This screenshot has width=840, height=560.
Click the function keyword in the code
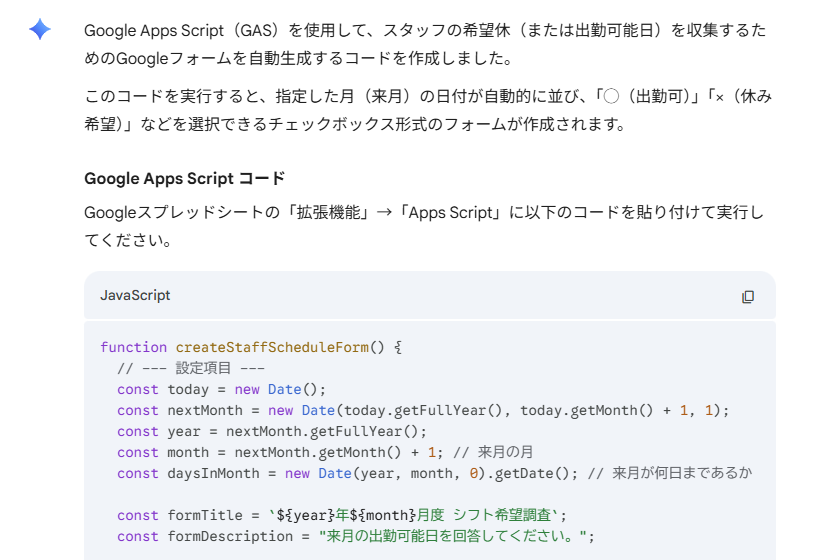[x=133, y=347]
